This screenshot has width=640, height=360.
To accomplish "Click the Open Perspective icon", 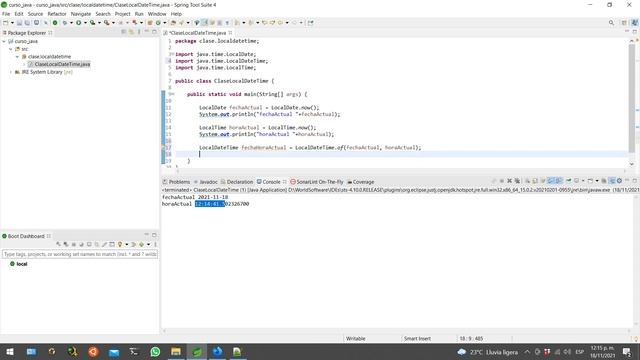I will point(624,23).
